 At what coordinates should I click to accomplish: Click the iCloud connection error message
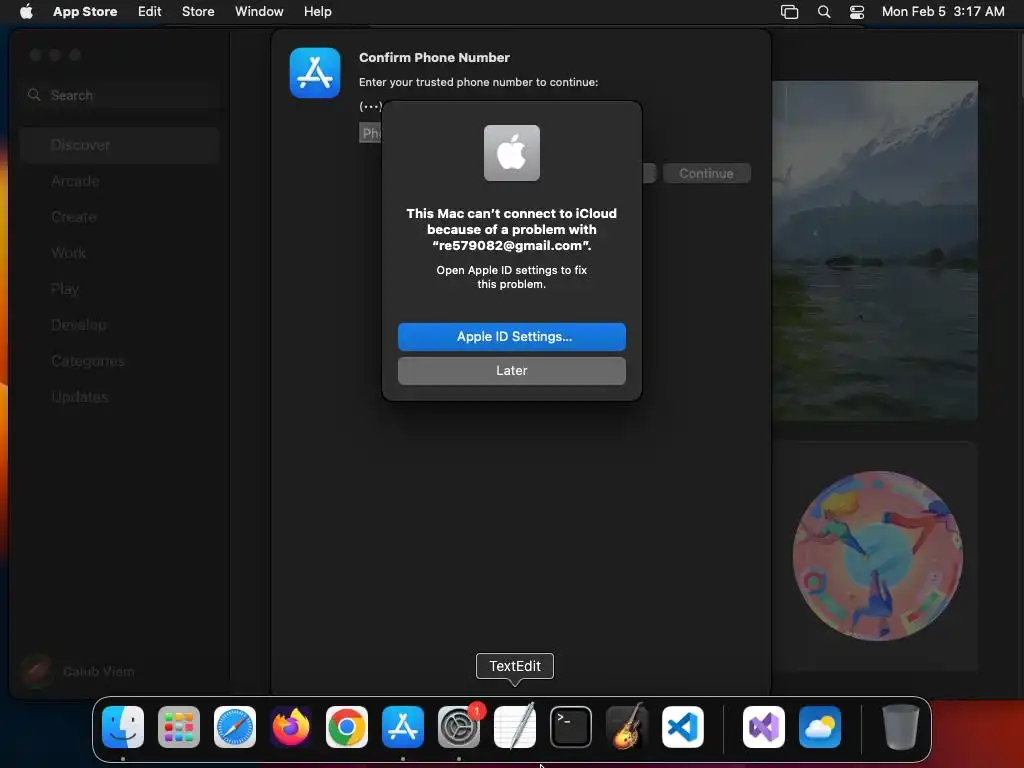(512, 229)
